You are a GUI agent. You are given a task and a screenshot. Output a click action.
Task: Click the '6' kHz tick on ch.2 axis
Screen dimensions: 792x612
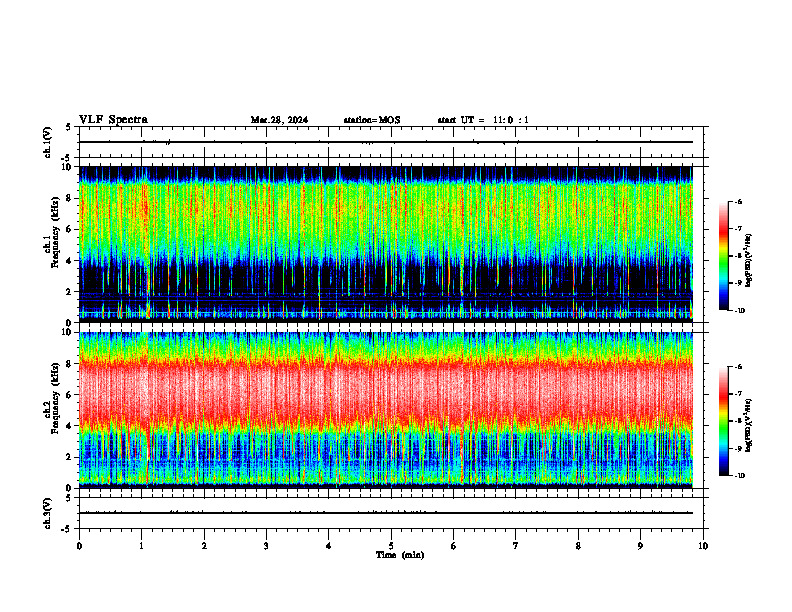click(x=69, y=395)
